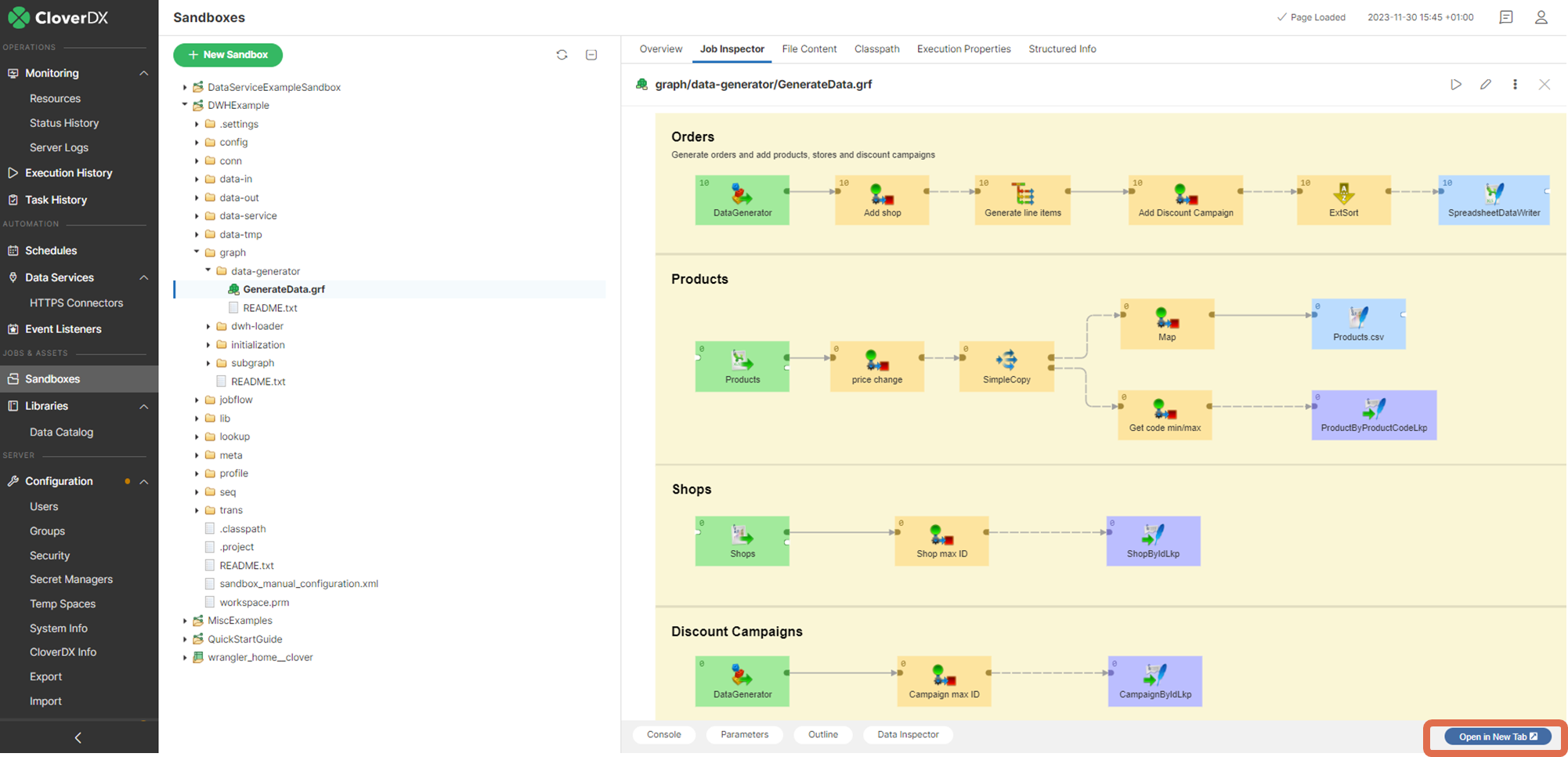The width and height of the screenshot is (1568, 757).
Task: Run the graph with play icon
Action: [x=1455, y=85]
